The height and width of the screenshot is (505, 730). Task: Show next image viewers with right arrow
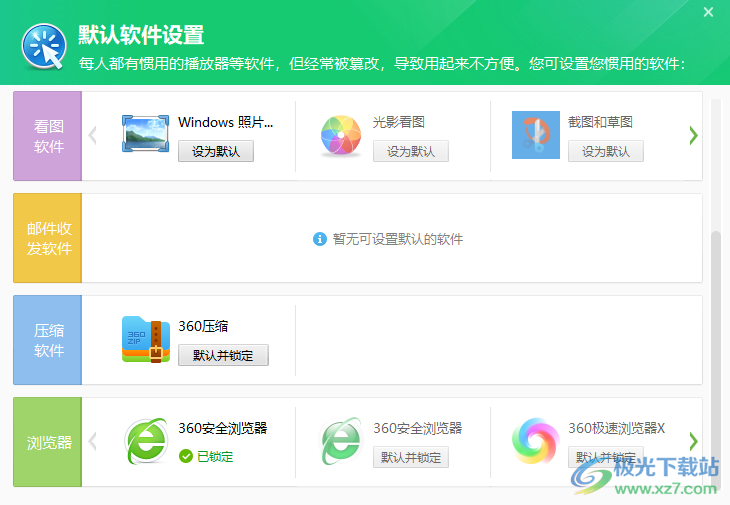[x=693, y=135]
